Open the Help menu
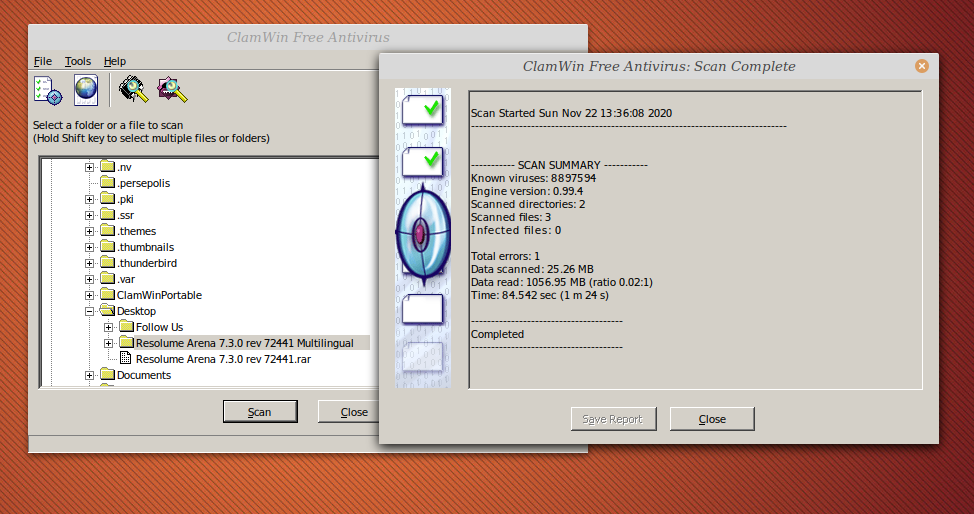 tap(115, 61)
